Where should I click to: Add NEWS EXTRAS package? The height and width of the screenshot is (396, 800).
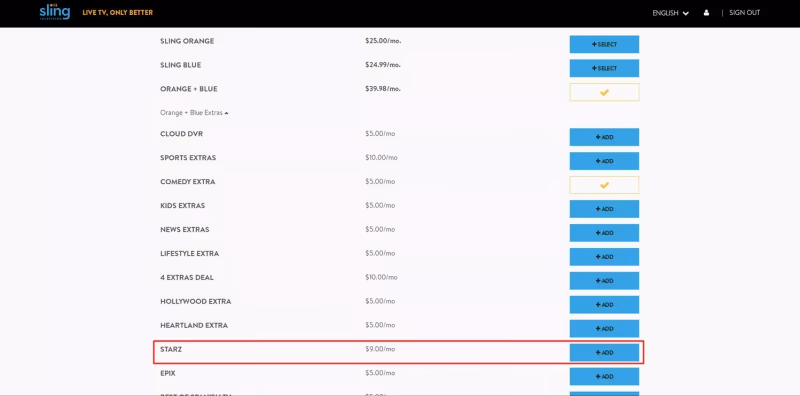coord(604,233)
